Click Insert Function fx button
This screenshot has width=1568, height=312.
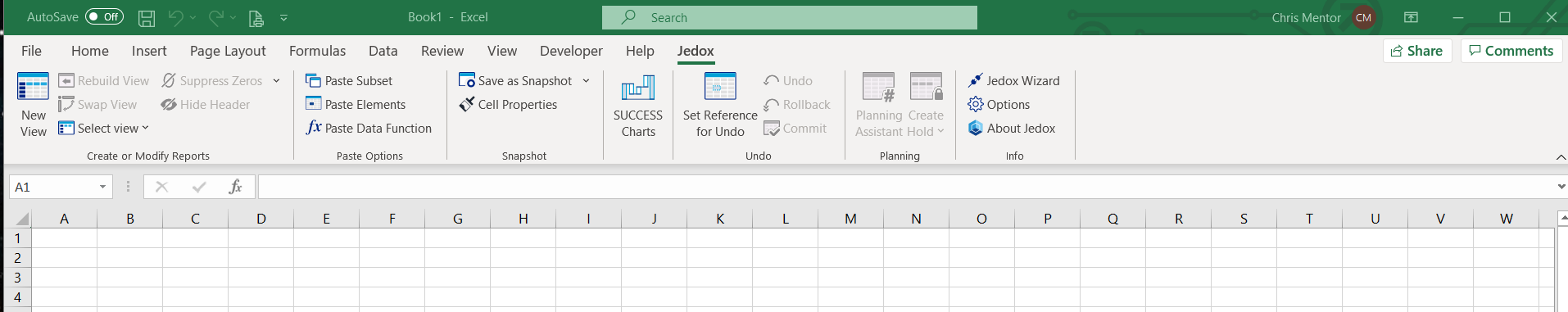pyautogui.click(x=235, y=187)
